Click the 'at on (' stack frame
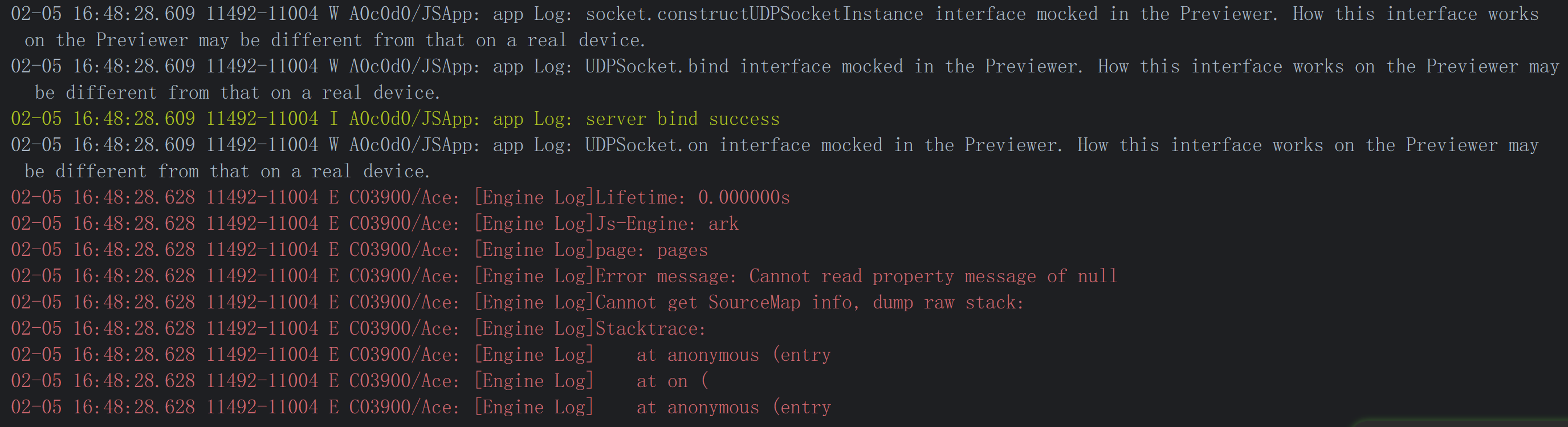 pos(672,381)
